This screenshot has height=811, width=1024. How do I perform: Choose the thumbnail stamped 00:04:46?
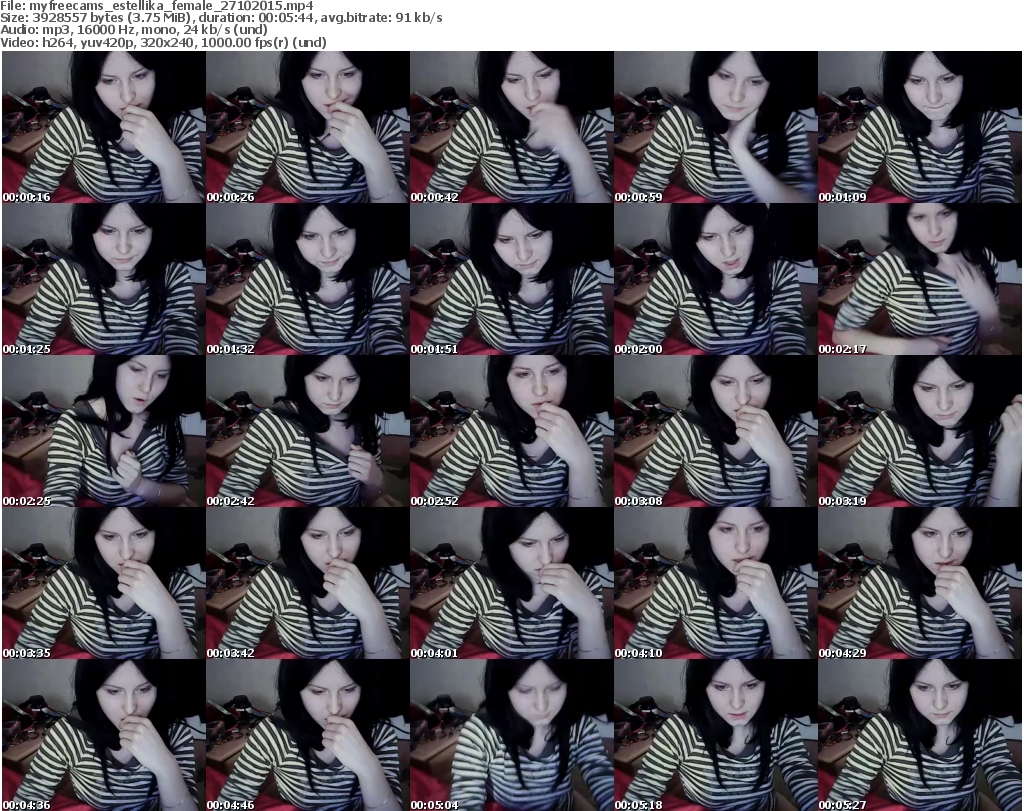pyautogui.click(x=308, y=735)
